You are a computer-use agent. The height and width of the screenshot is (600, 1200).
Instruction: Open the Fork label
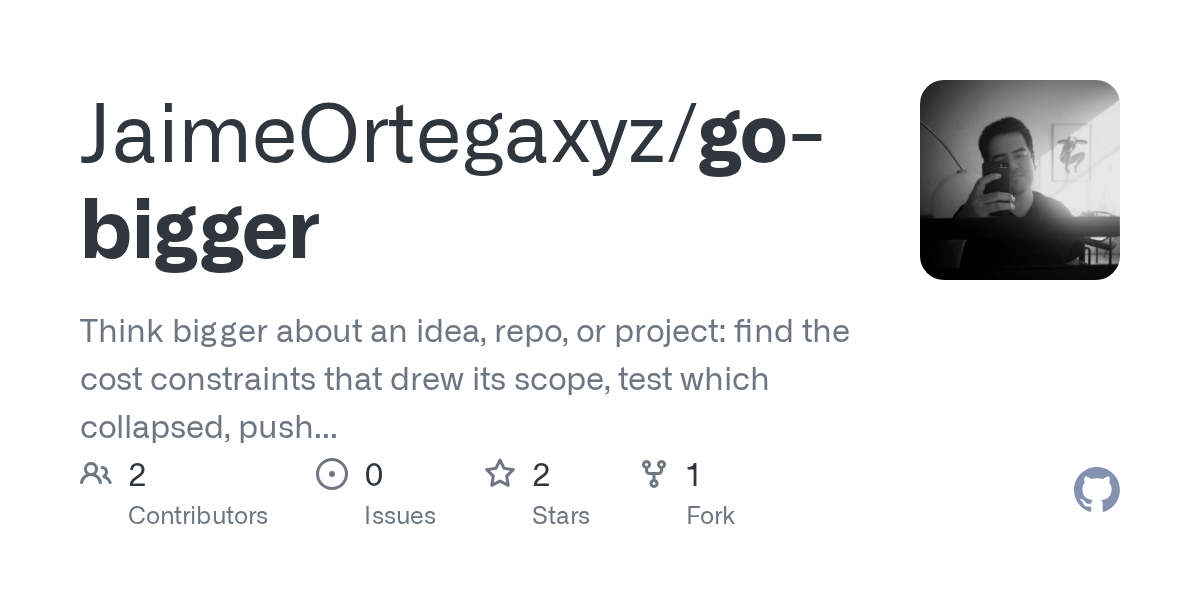click(711, 516)
